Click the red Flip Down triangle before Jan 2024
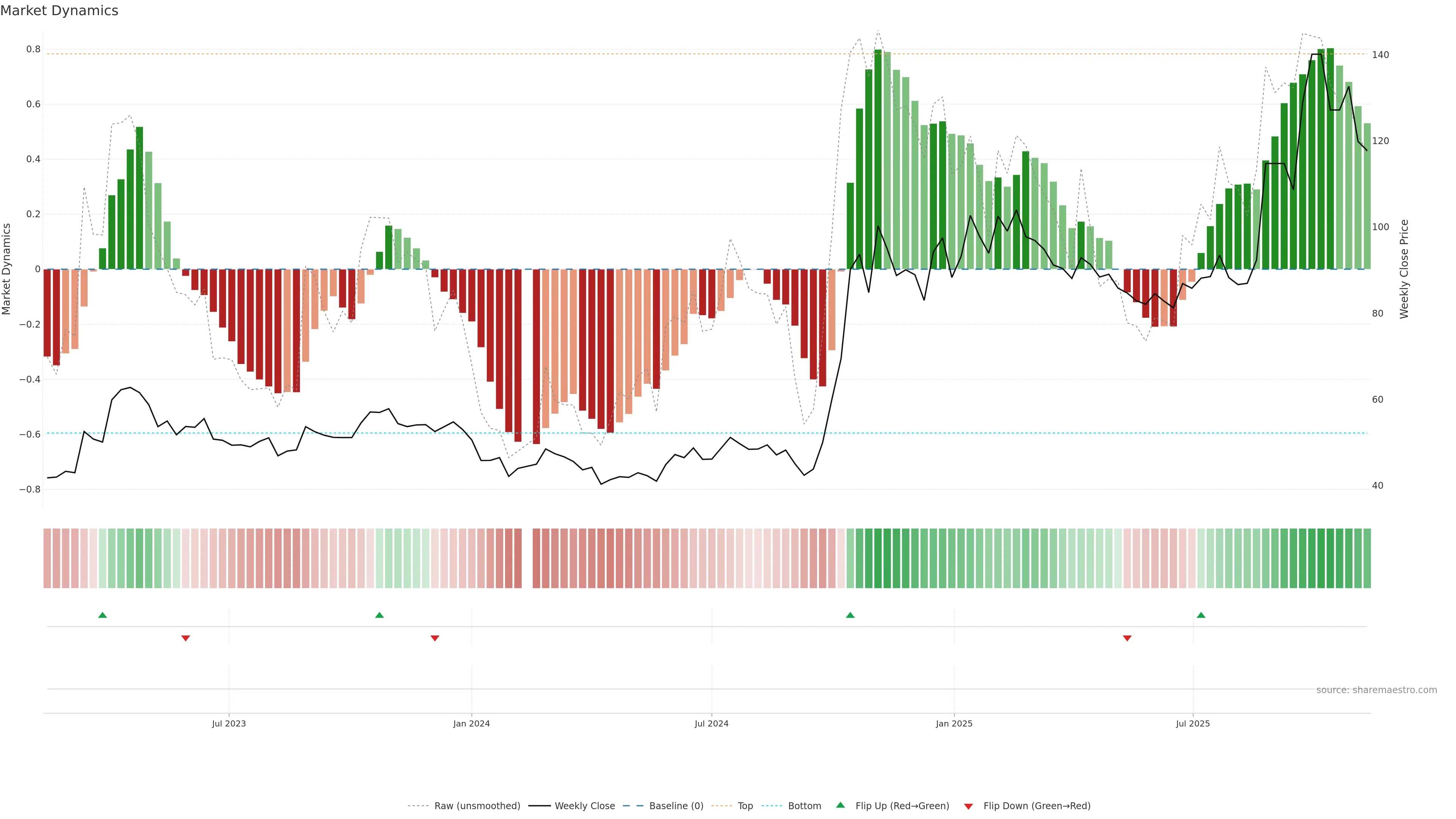Viewport: 1456px width, 819px height. tap(435, 638)
